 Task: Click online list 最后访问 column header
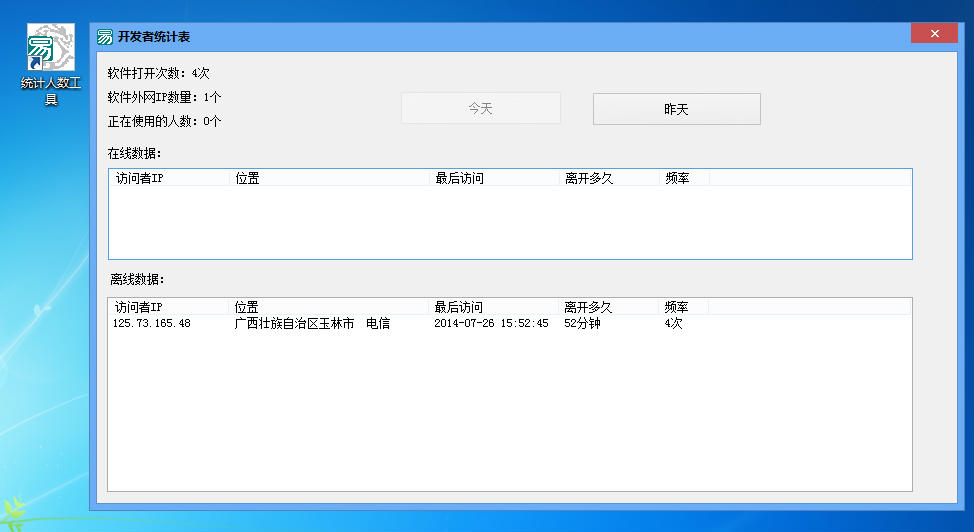[x=494, y=178]
